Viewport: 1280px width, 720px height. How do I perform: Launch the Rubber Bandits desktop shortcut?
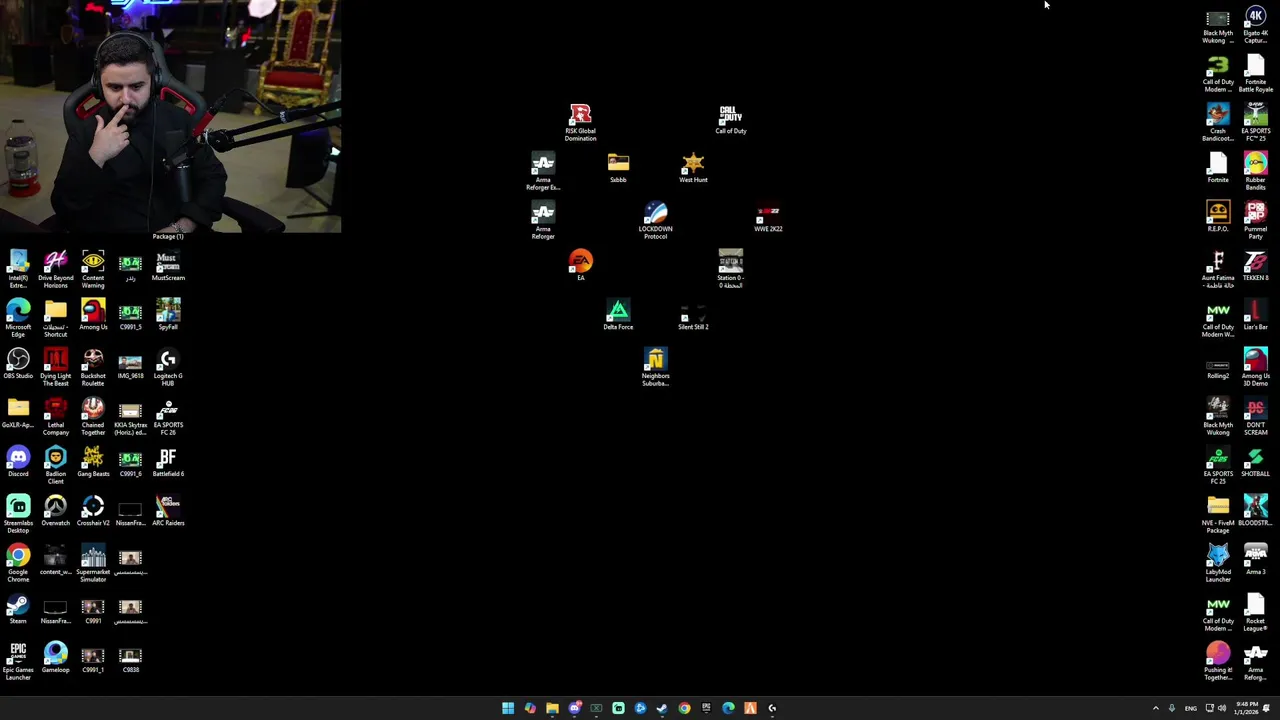pyautogui.click(x=1256, y=172)
